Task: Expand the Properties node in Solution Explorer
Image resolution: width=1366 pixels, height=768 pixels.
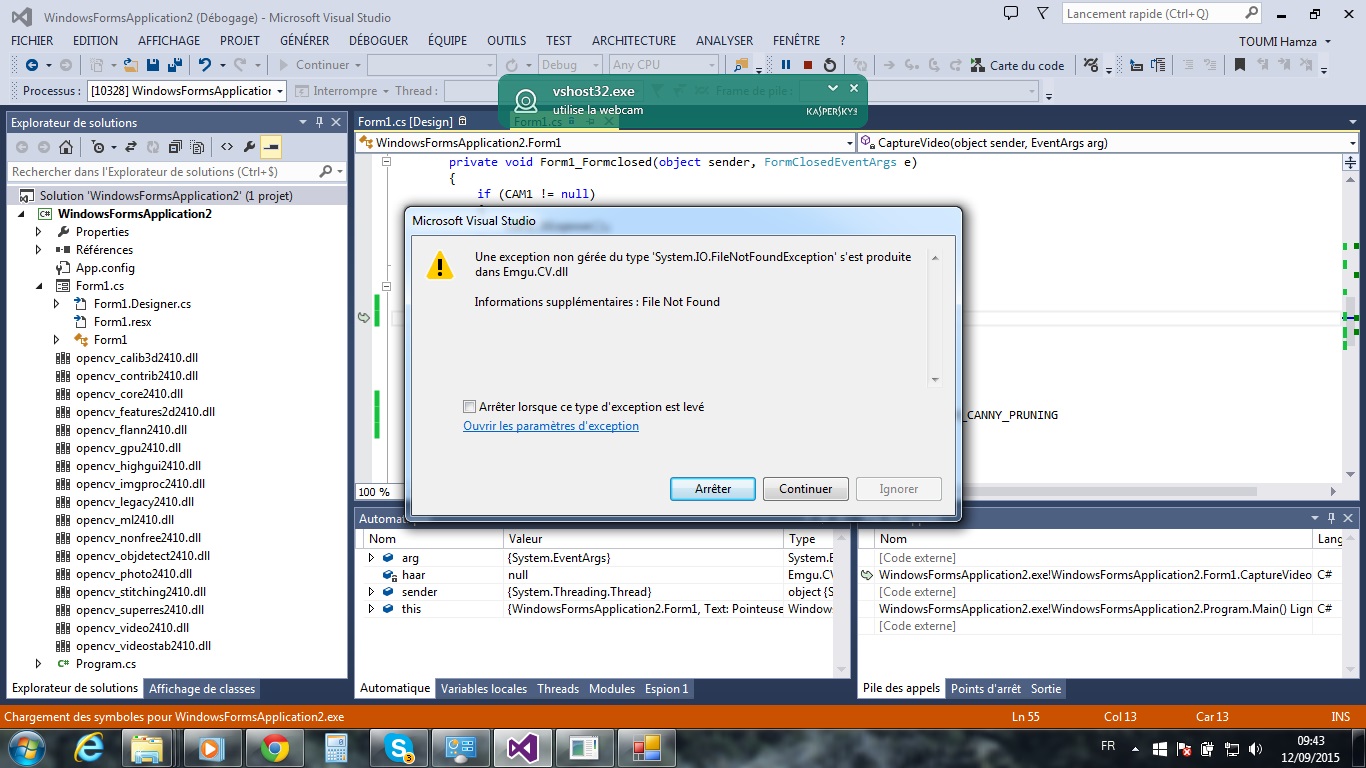Action: [39, 232]
